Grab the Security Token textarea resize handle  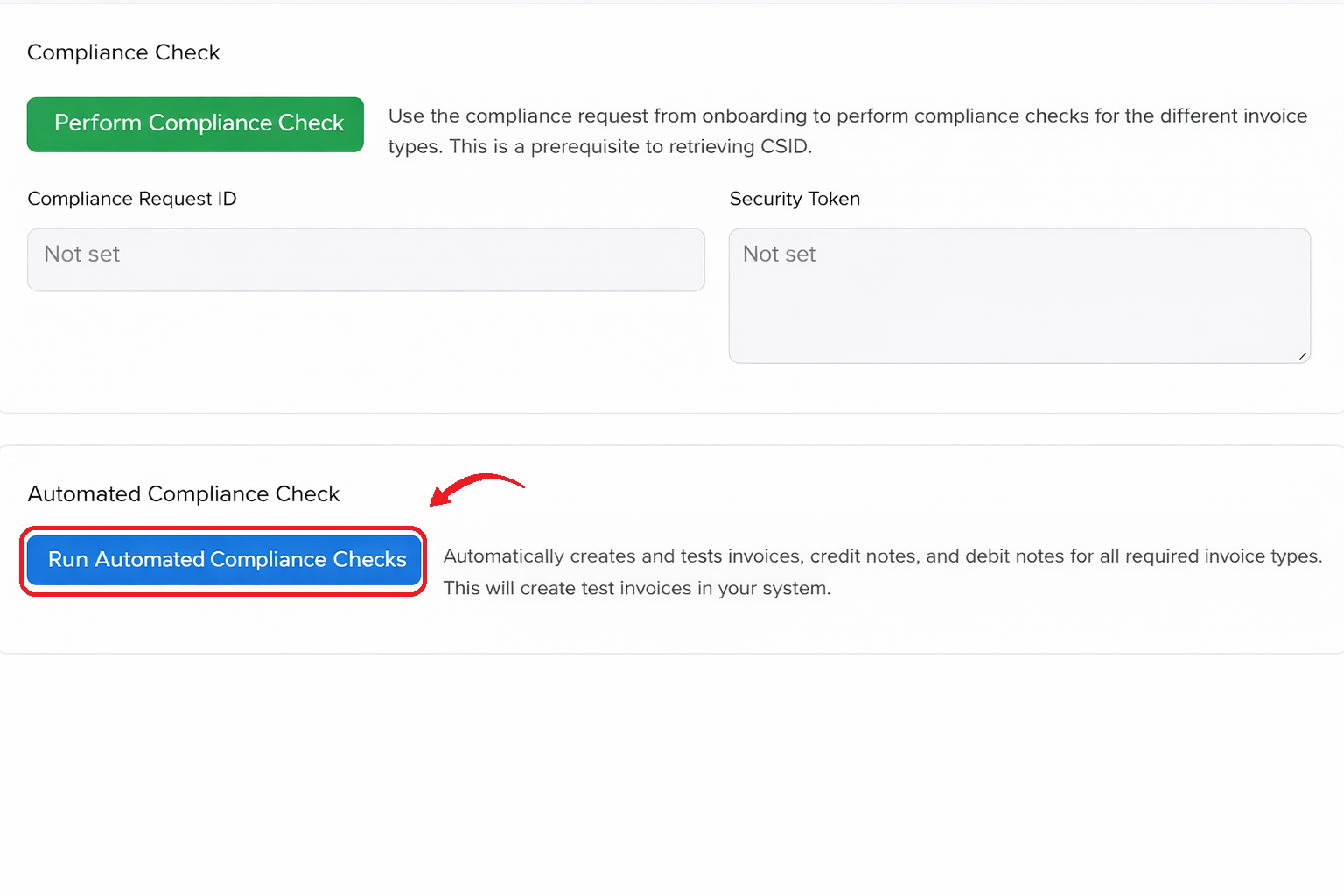point(1302,355)
